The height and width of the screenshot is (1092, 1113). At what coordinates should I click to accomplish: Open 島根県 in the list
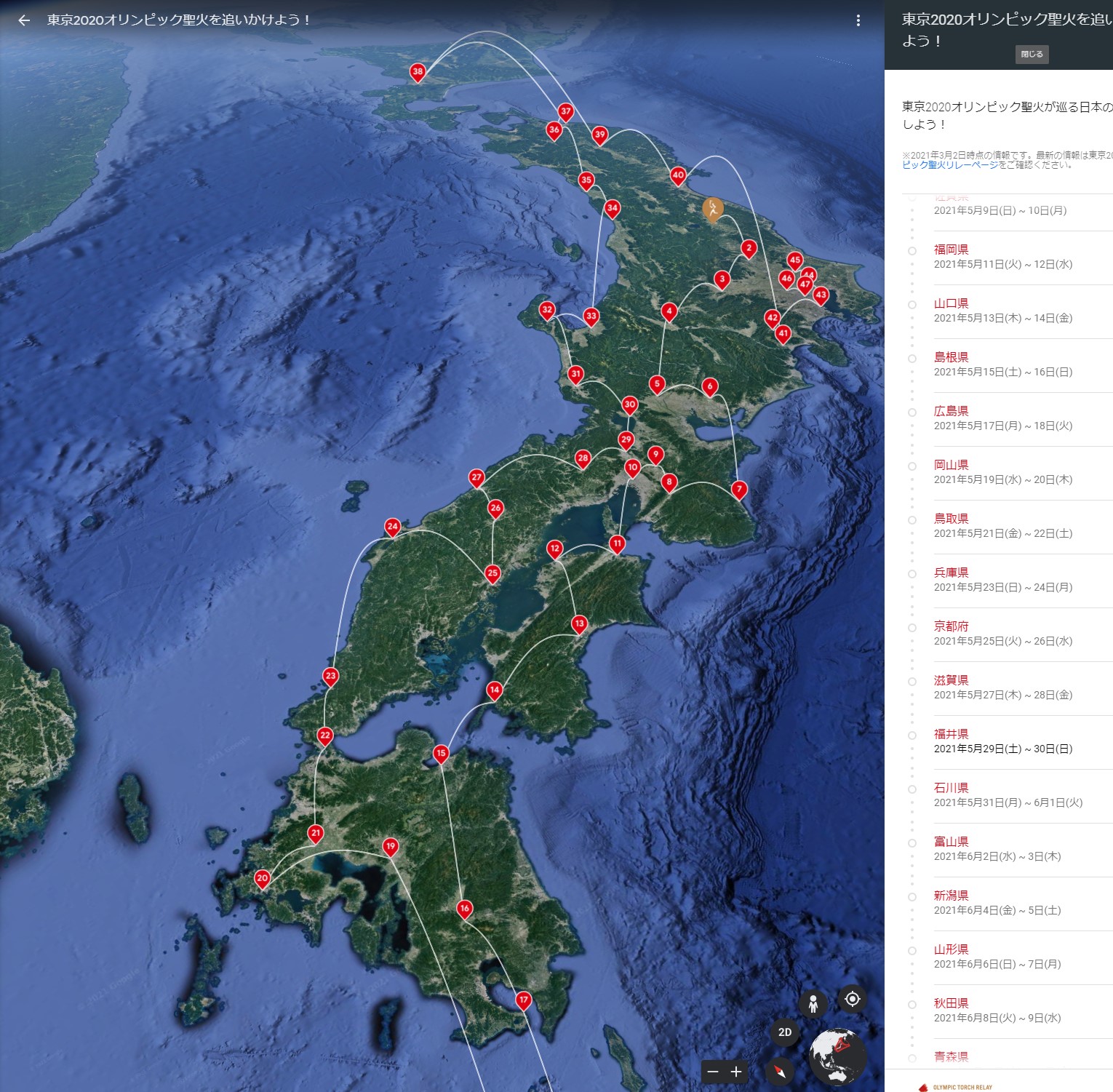click(x=952, y=357)
